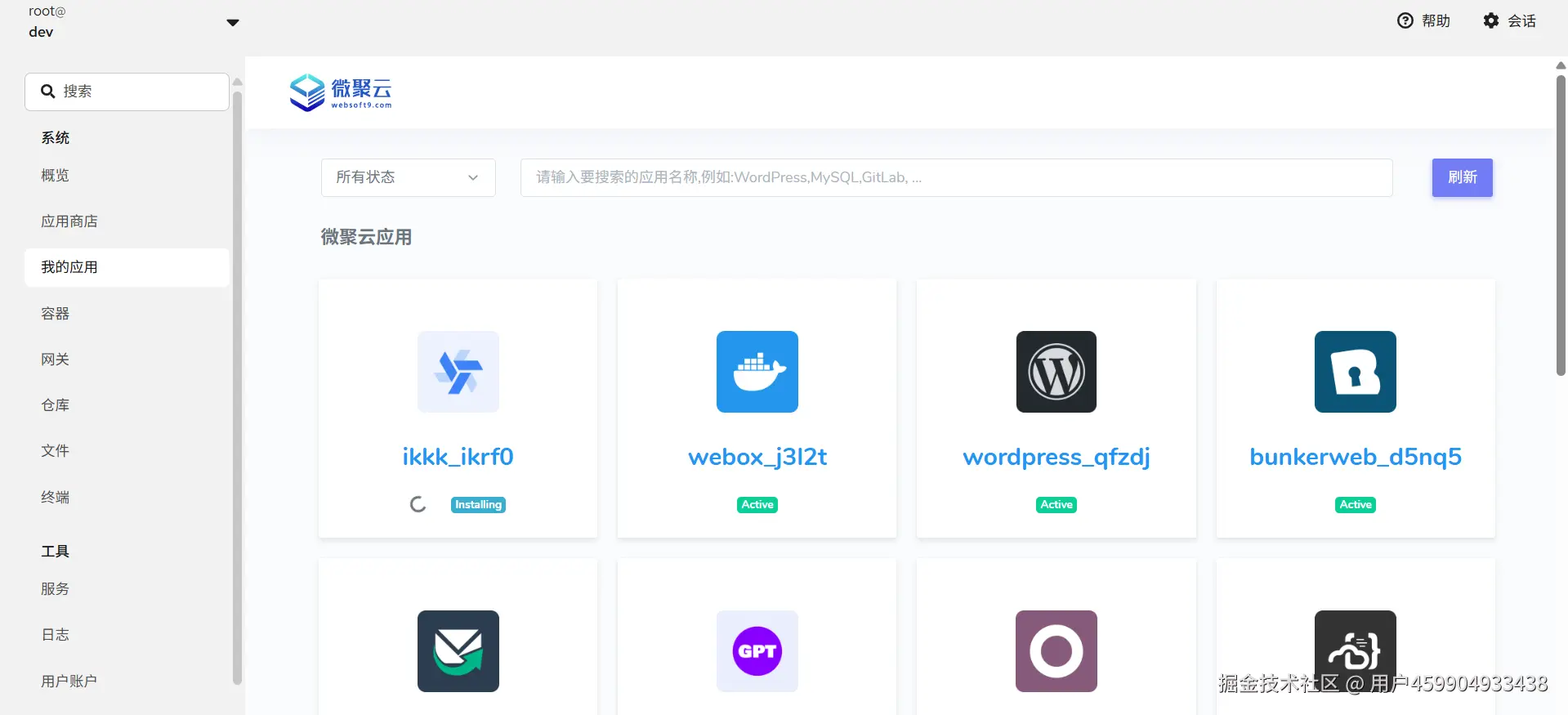The width and height of the screenshot is (1568, 715).
Task: Open 文件 in the sidebar
Action: pos(127,451)
